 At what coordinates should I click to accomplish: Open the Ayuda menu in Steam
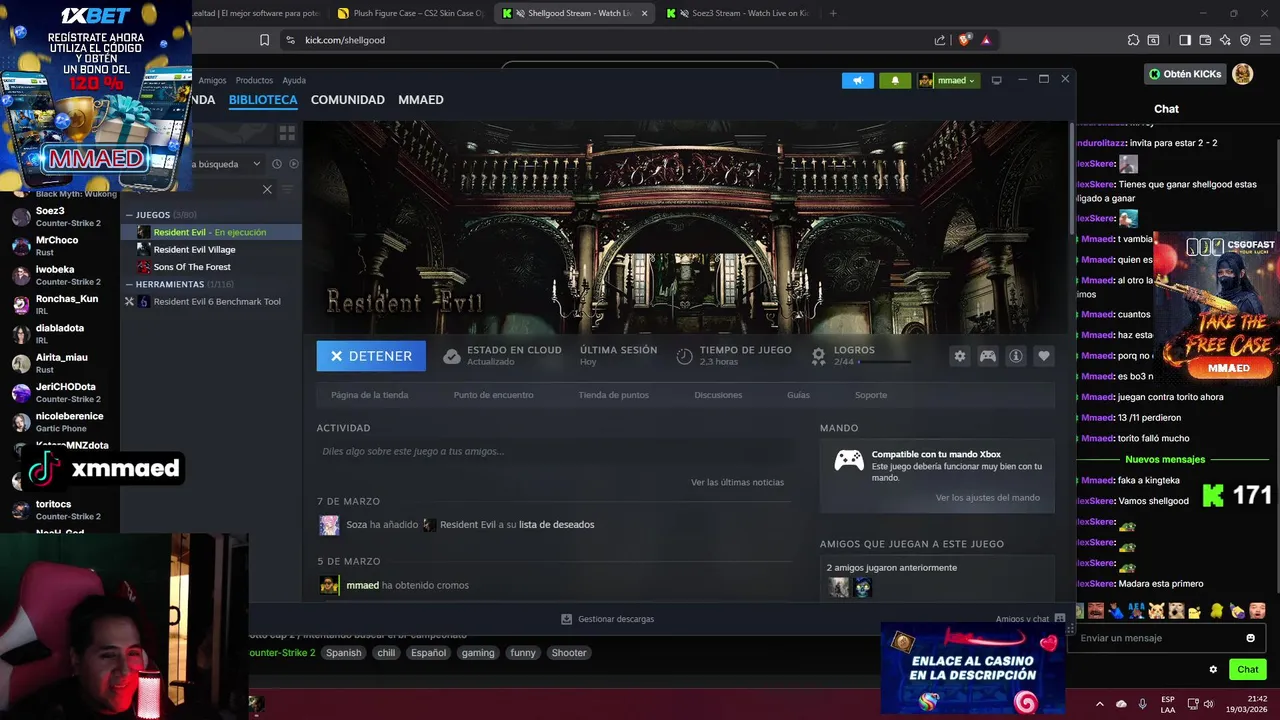(294, 80)
